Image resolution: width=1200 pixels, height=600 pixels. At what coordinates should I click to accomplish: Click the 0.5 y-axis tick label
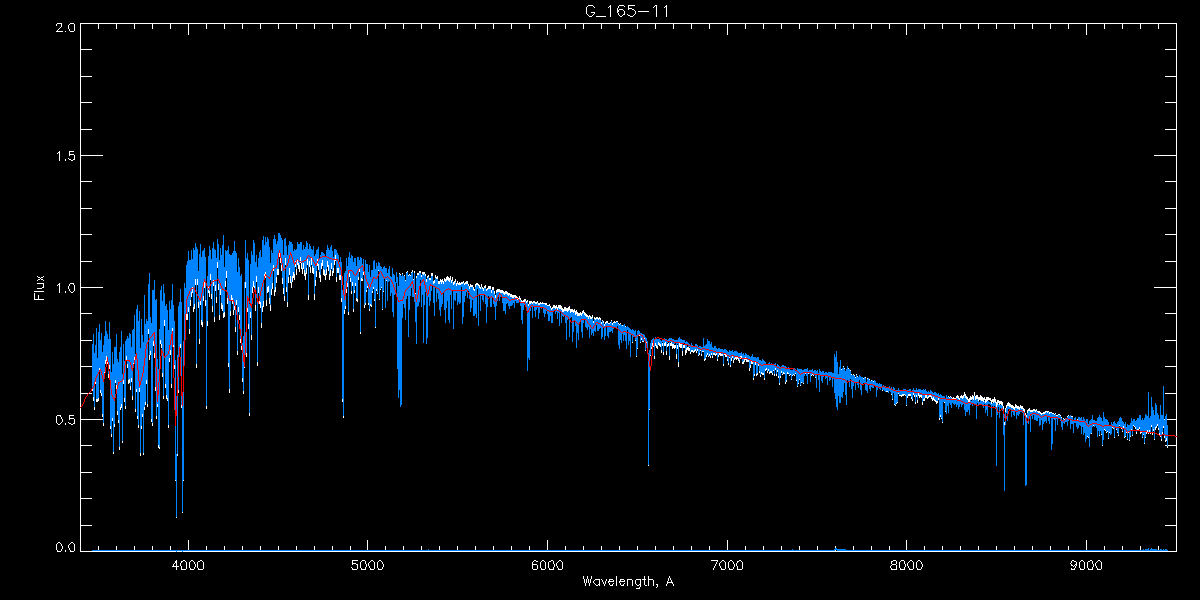[65, 419]
